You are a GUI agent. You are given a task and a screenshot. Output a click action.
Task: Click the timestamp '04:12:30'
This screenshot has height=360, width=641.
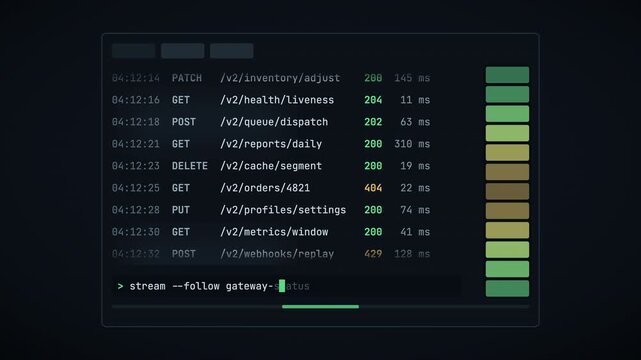pos(136,232)
